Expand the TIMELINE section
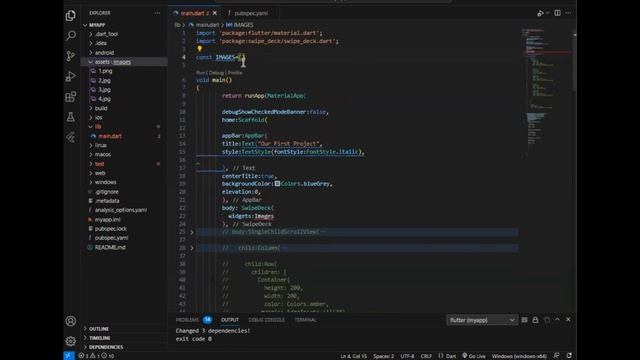This screenshot has width=640, height=360. [100, 338]
